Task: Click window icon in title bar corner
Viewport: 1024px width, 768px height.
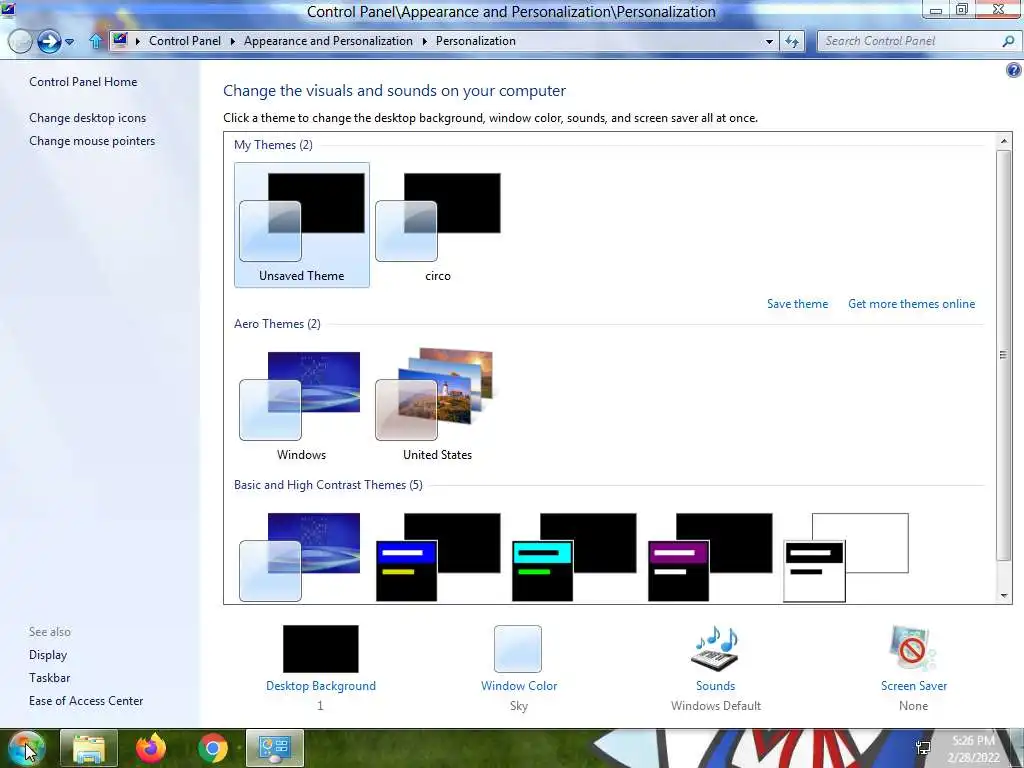Action: tap(8, 9)
